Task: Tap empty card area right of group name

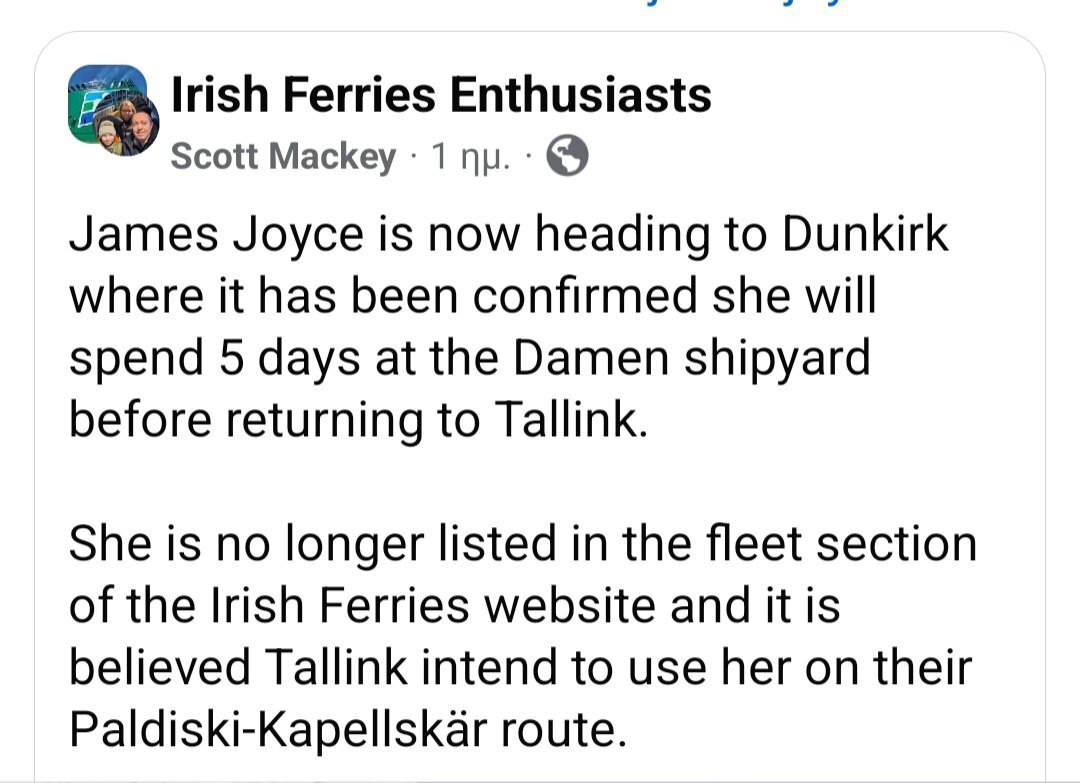Action: click(x=875, y=96)
